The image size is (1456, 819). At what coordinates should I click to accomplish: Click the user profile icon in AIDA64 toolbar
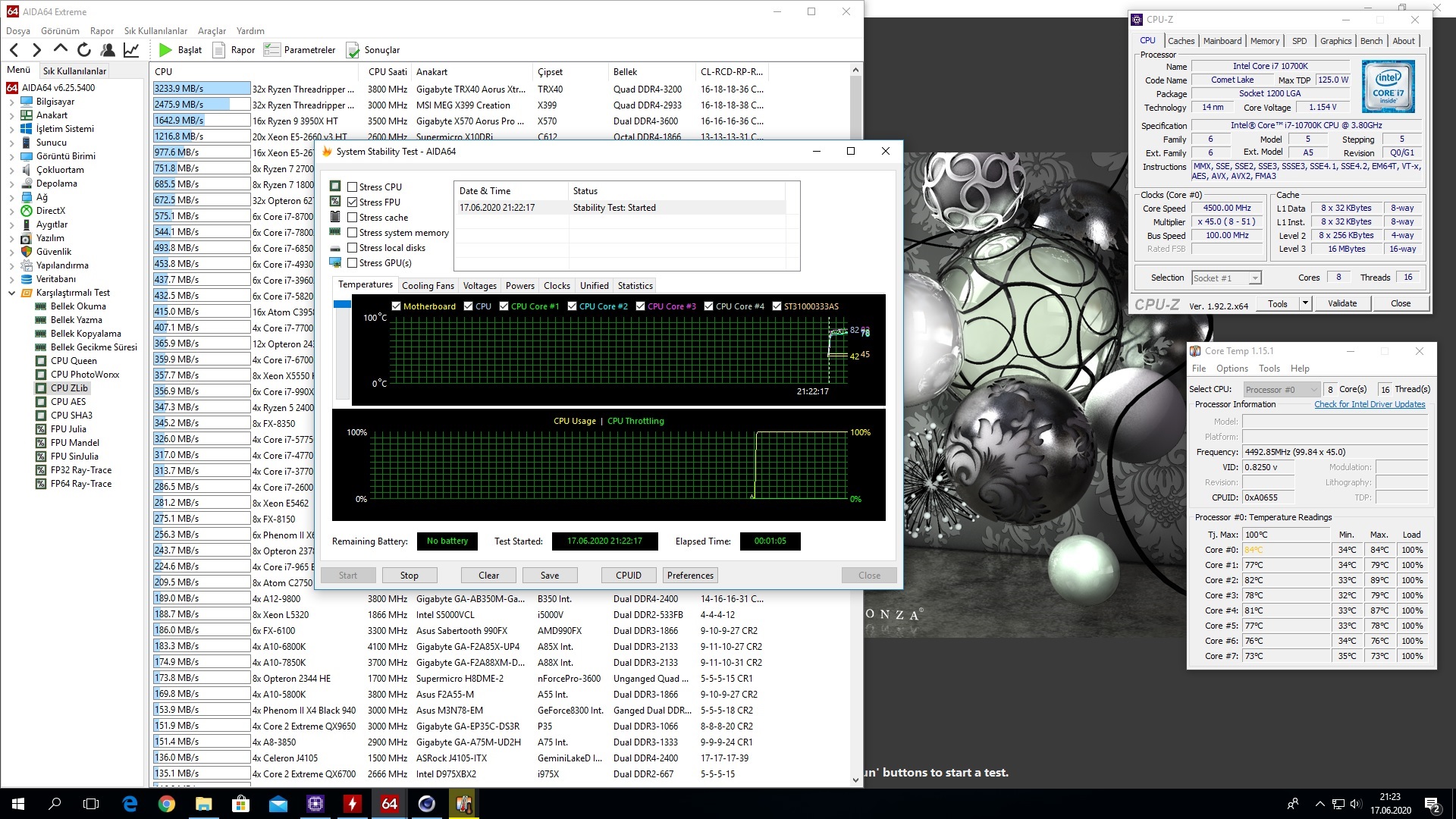[108, 50]
